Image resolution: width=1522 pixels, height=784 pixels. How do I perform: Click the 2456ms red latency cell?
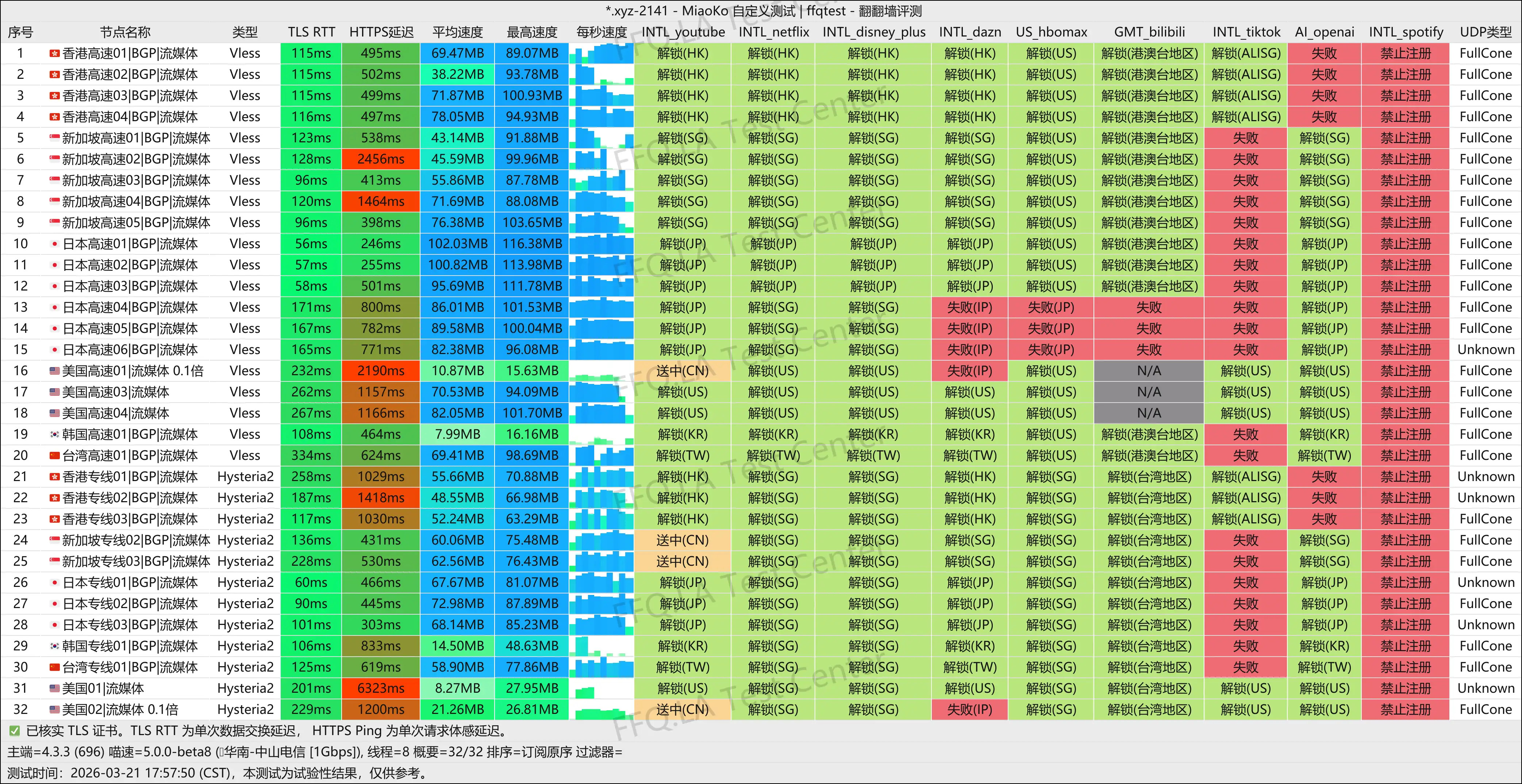(381, 159)
